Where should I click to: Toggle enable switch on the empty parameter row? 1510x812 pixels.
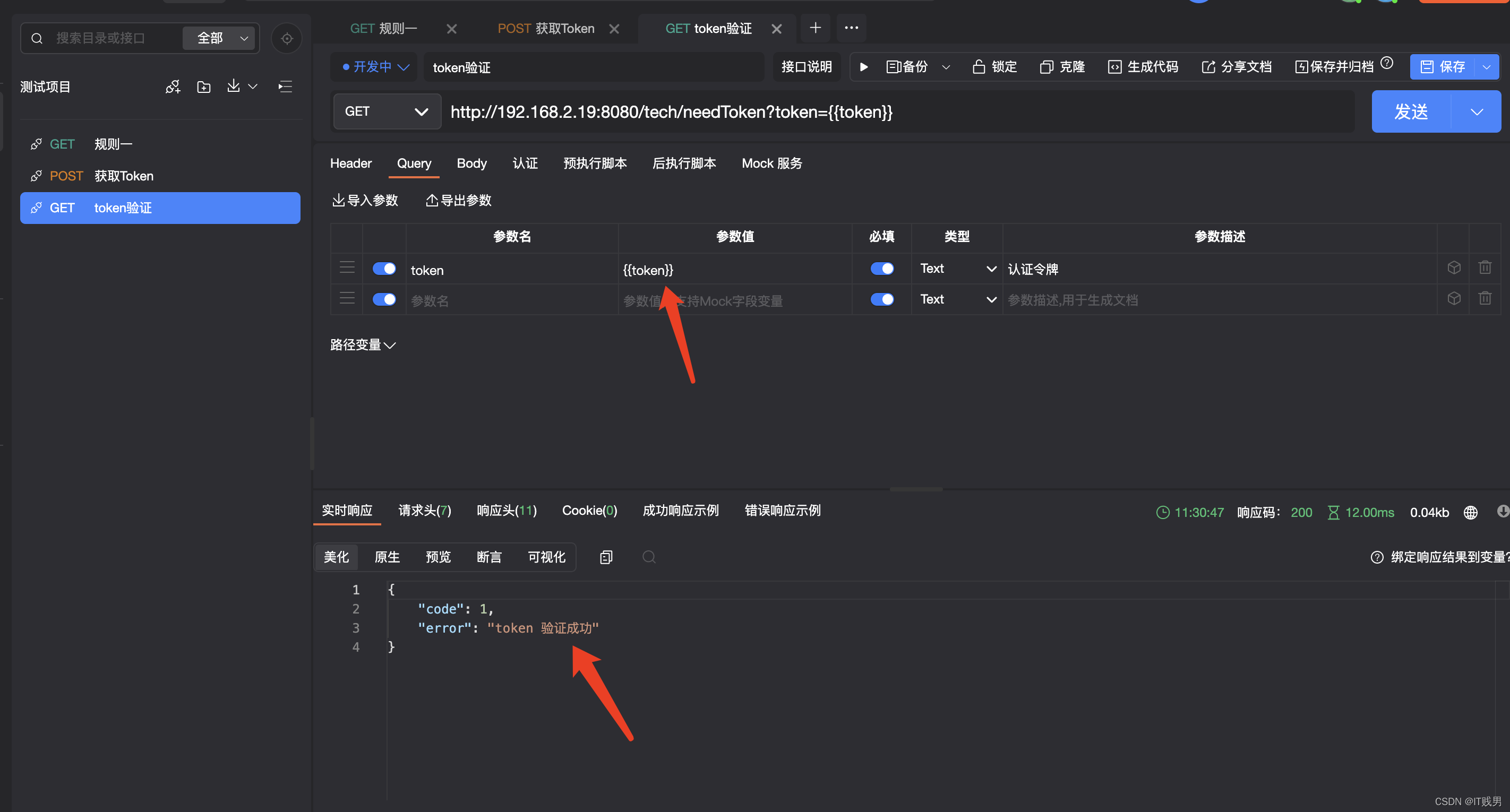(x=384, y=299)
